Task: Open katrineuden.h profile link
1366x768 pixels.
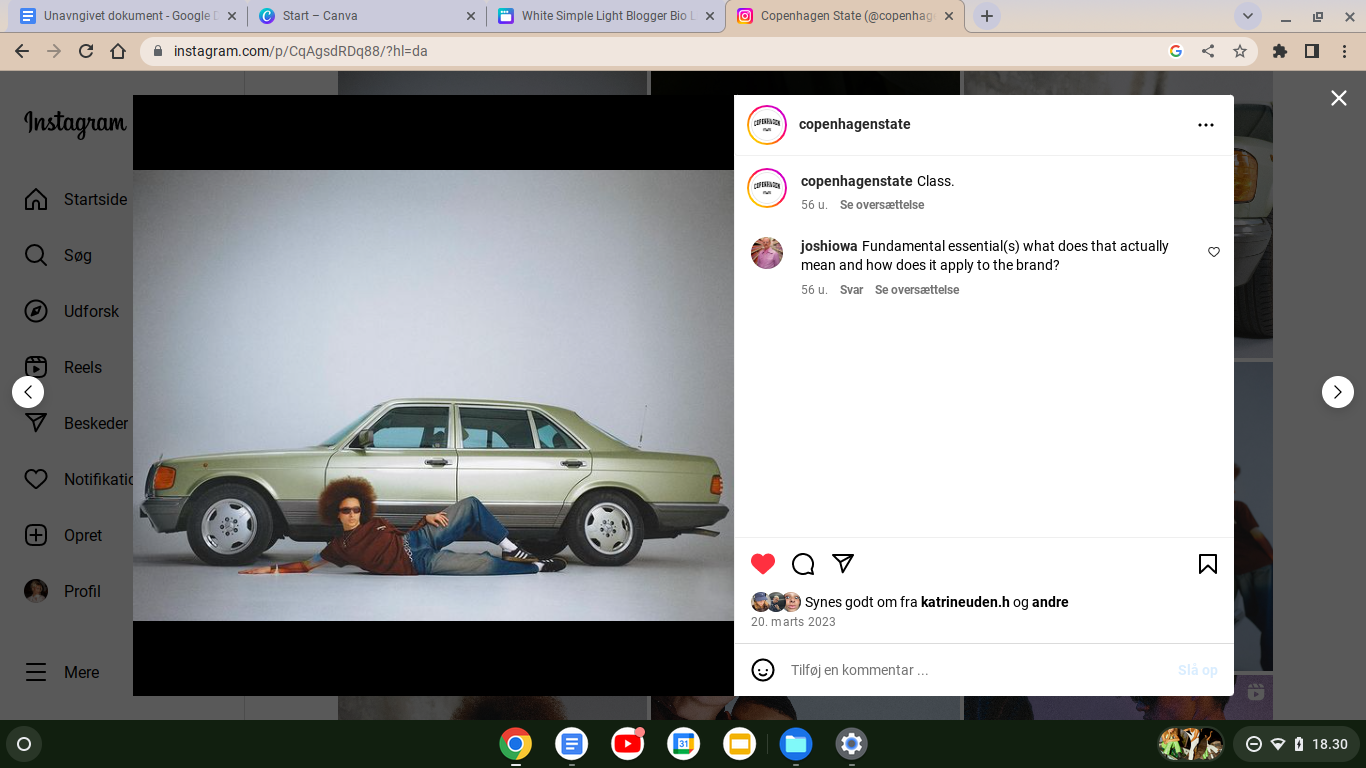Action: tap(965, 602)
